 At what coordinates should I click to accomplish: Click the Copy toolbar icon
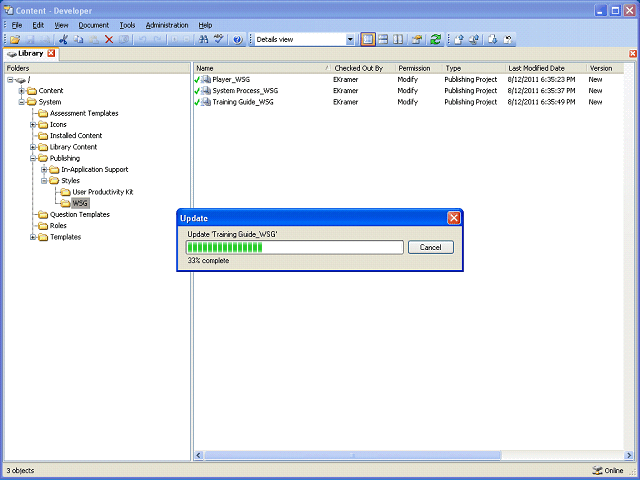[78, 40]
